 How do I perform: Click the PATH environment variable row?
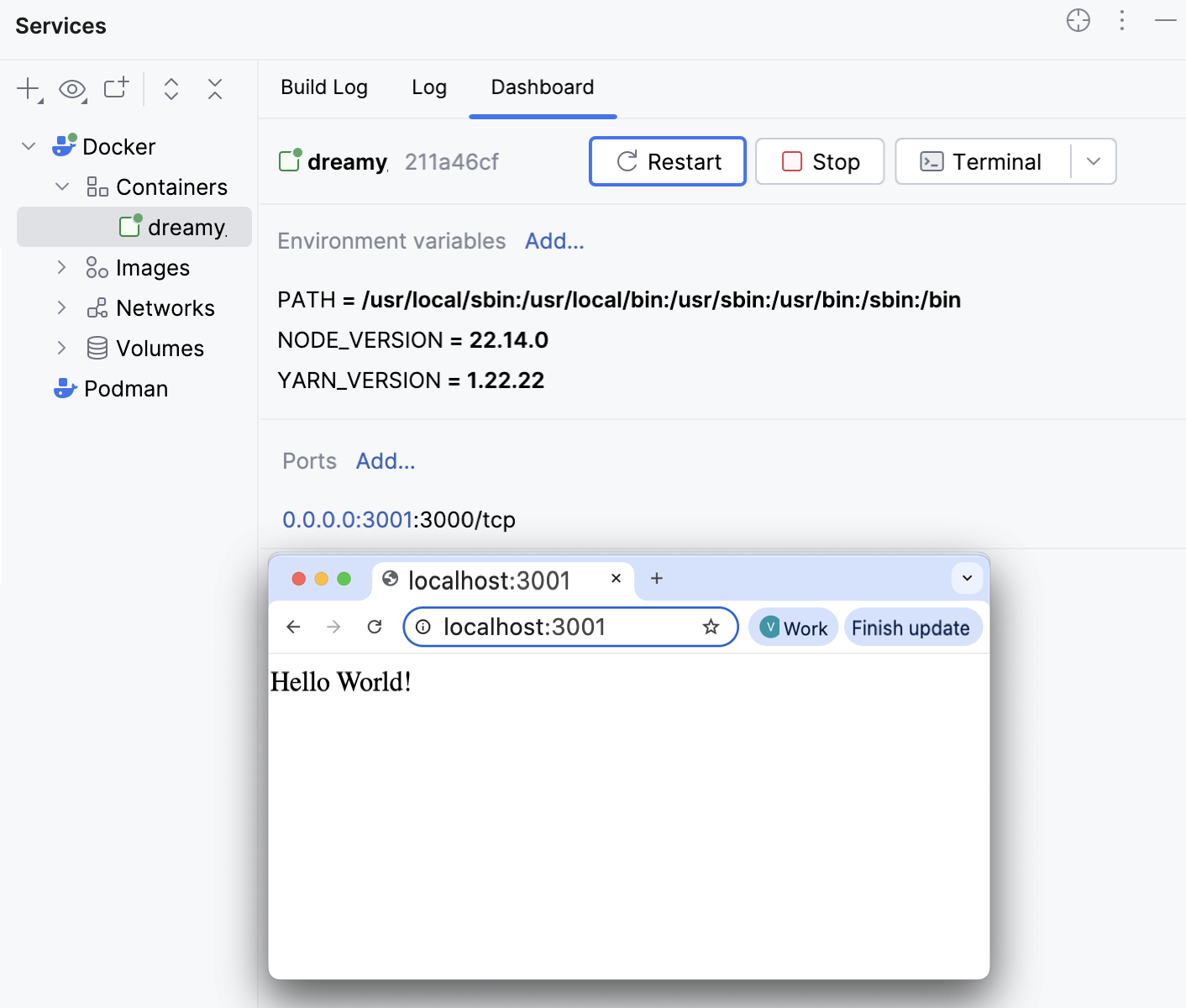point(619,300)
